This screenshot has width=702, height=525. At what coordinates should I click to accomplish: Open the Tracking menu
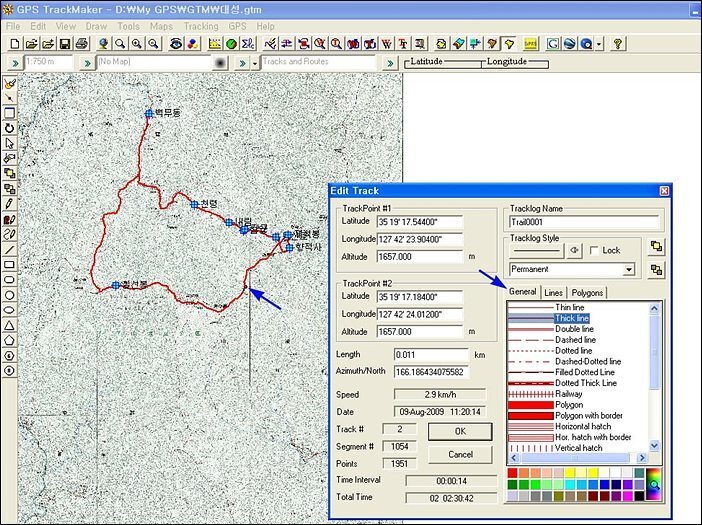[201, 26]
